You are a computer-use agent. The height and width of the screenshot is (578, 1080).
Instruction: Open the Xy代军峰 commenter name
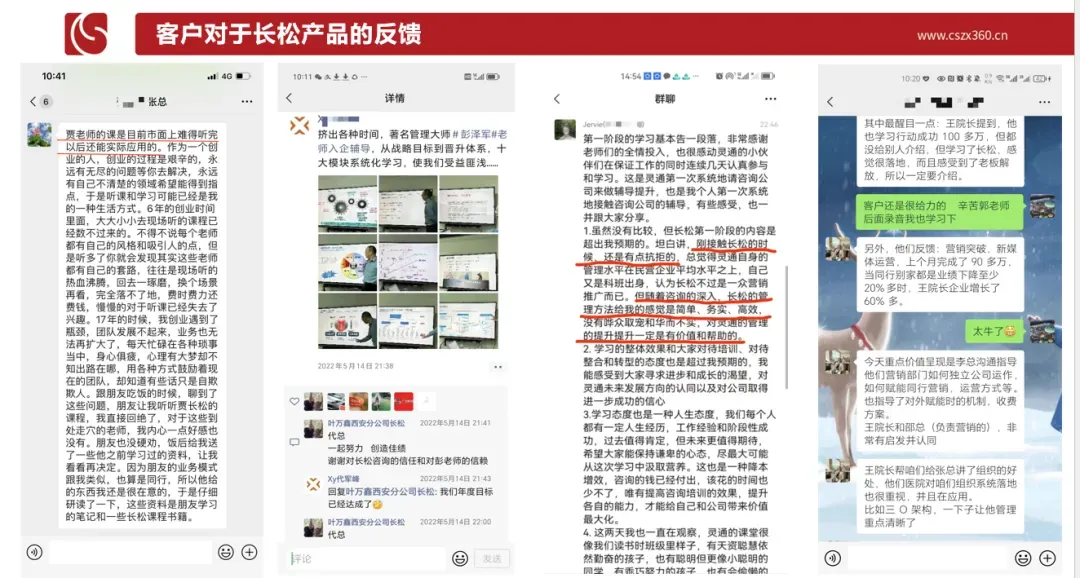pos(343,479)
